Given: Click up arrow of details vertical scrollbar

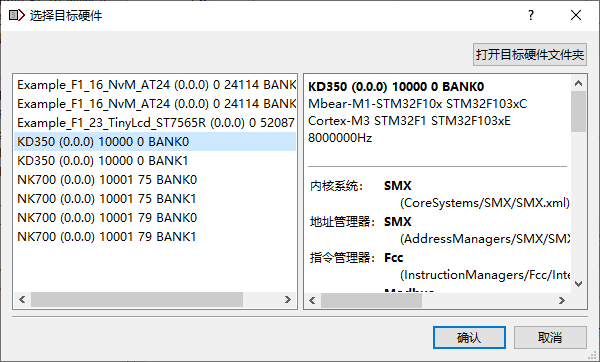Looking at the screenshot, I should [x=579, y=83].
